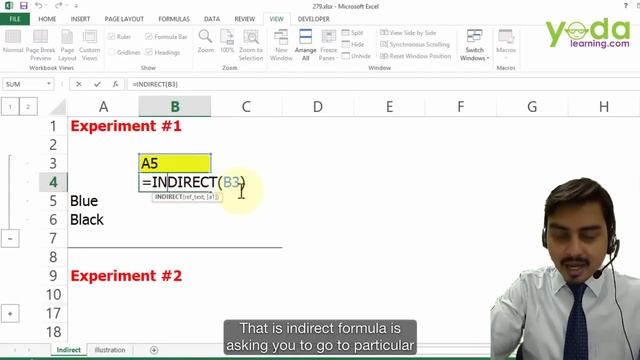Switch to Page Layout view
The width and height of the screenshot is (640, 360).
coord(67,45)
